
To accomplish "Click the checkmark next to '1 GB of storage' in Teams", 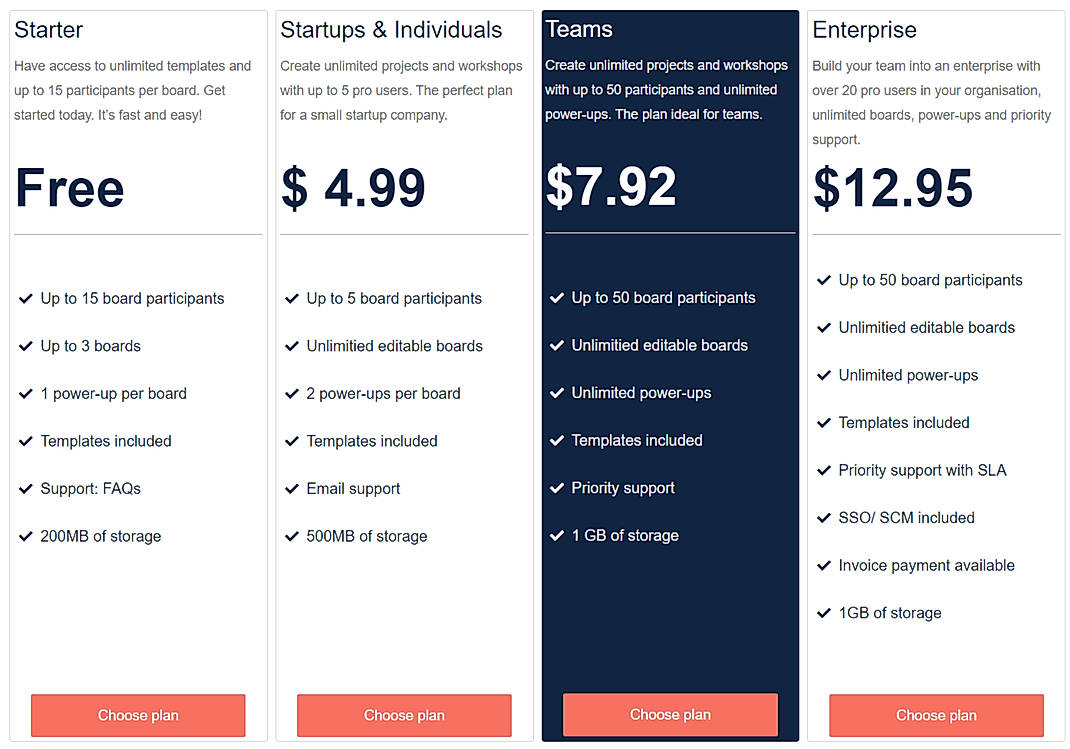I will click(x=558, y=536).
